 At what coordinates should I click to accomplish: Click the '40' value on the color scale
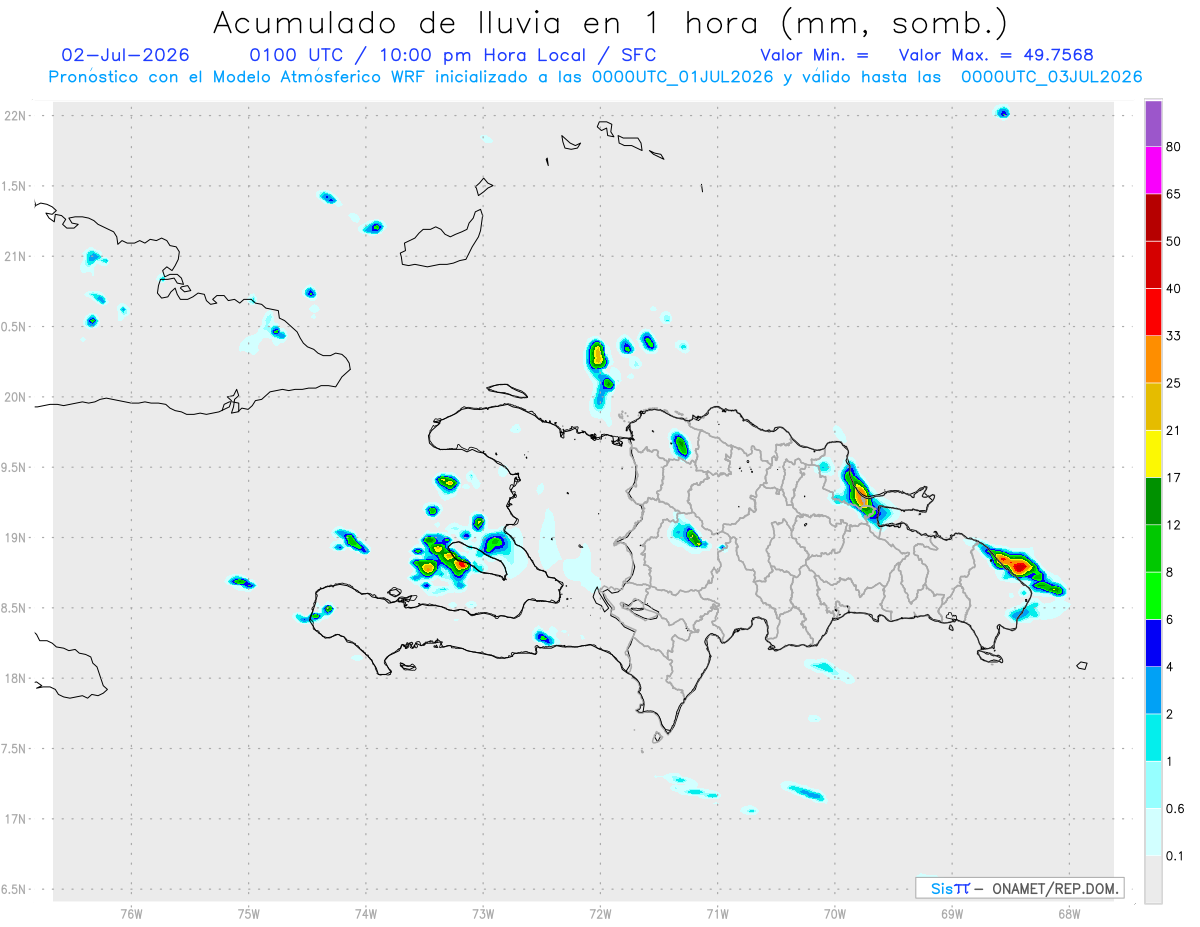click(1174, 289)
